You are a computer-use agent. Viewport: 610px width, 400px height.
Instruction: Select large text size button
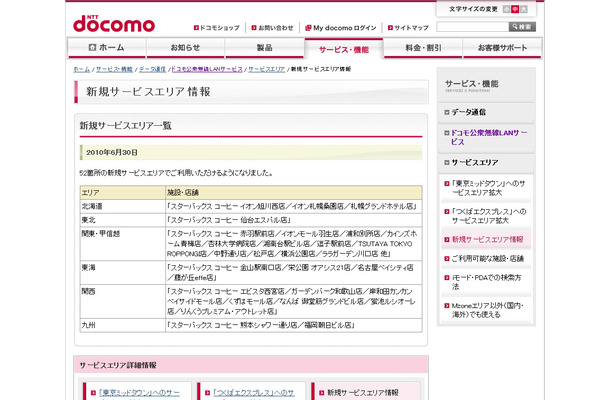tap(524, 9)
